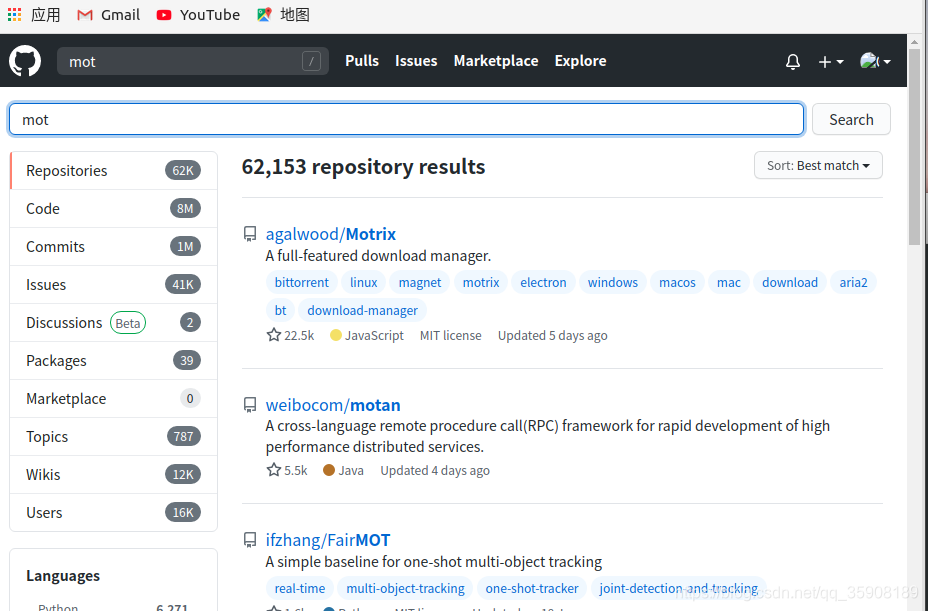The width and height of the screenshot is (928, 611).
Task: Open Marketplace in the header
Action: pyautogui.click(x=496, y=61)
